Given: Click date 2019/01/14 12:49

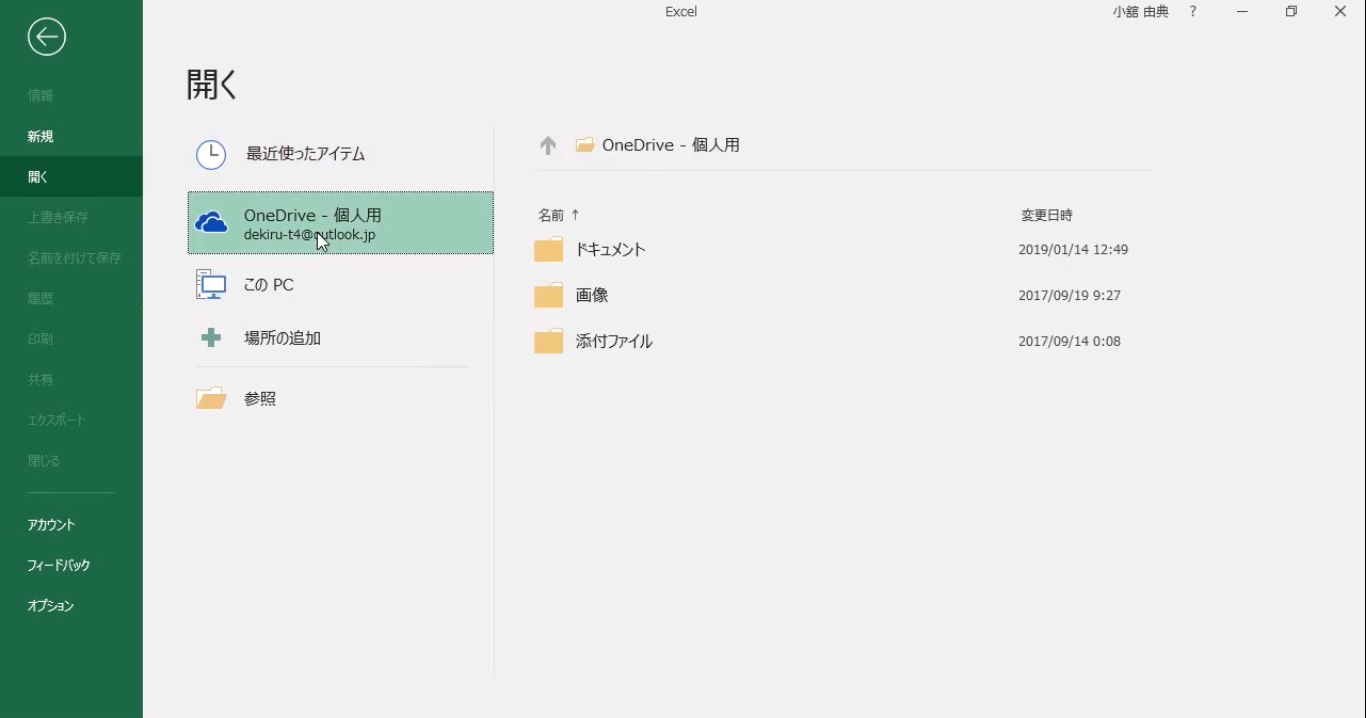Looking at the screenshot, I should pos(1073,250).
